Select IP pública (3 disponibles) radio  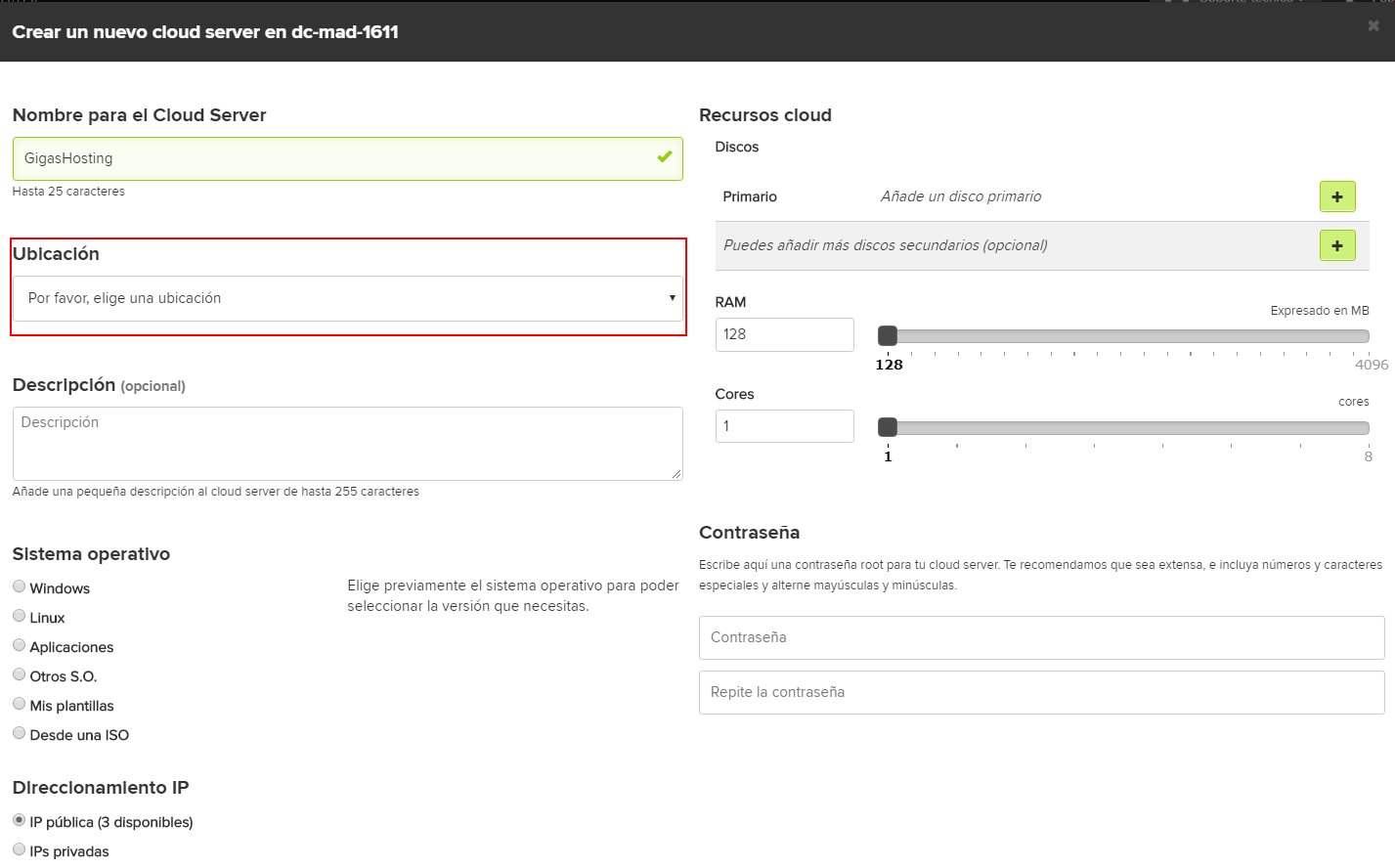tap(19, 820)
